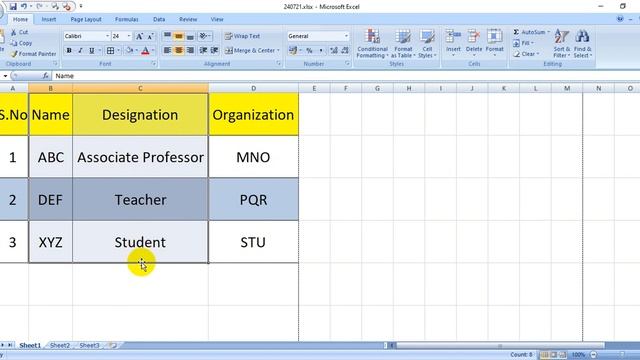The image size is (640, 360).
Task: Open the General number format dropdown
Action: pos(346,36)
